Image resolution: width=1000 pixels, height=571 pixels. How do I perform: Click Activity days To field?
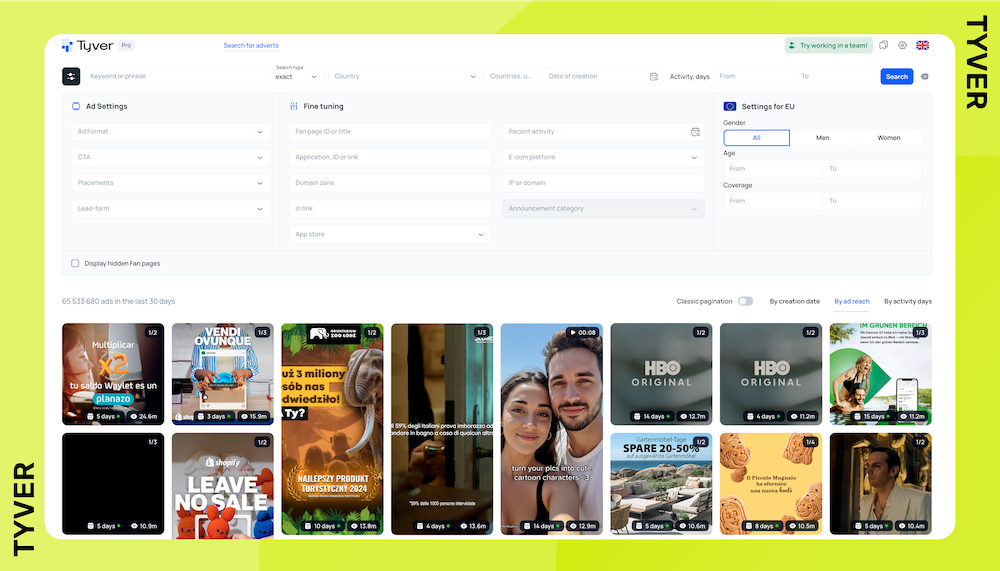[x=836, y=77]
